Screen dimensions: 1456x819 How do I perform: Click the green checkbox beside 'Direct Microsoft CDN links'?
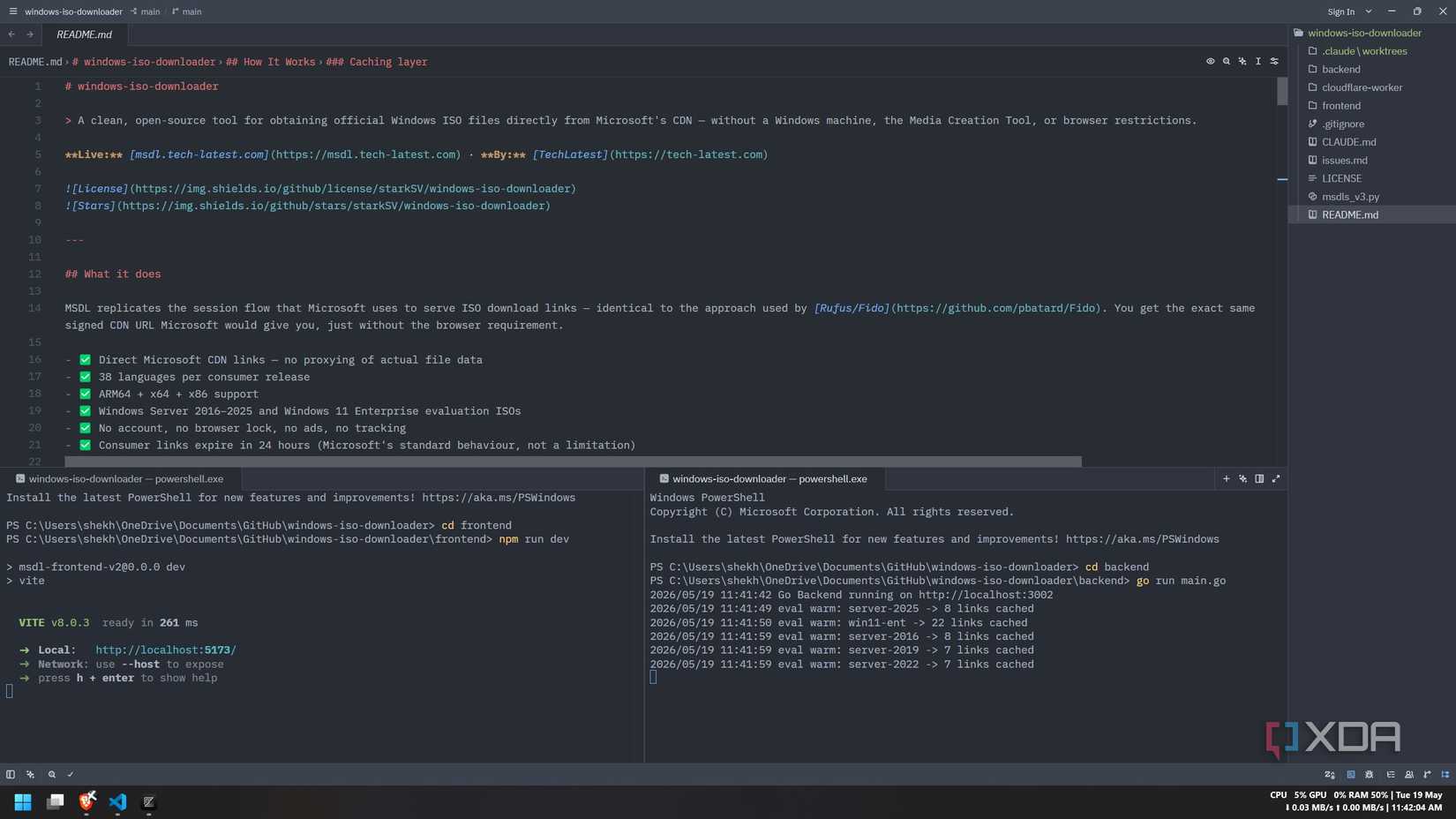click(86, 359)
